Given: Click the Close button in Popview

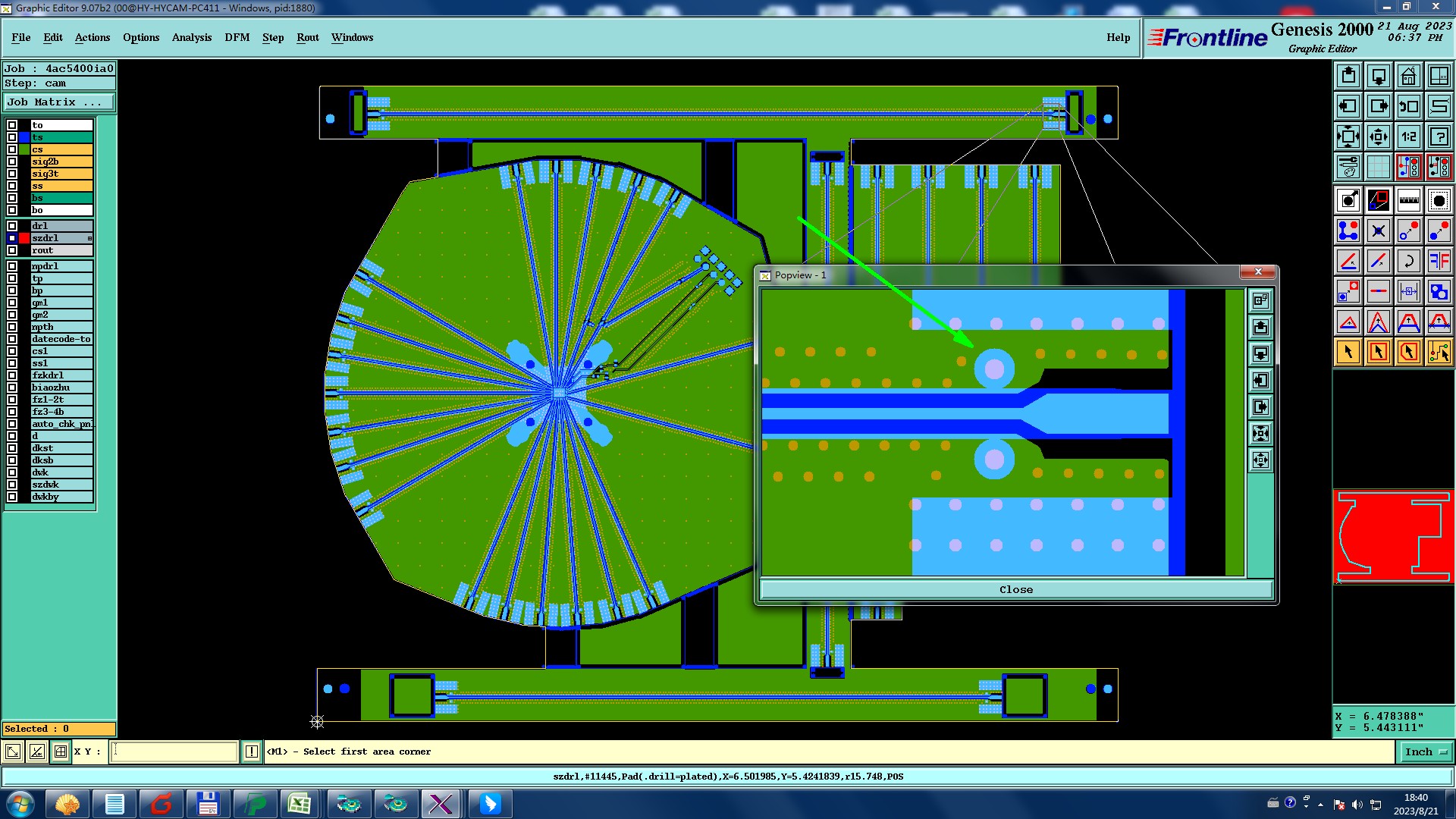Looking at the screenshot, I should (1015, 589).
